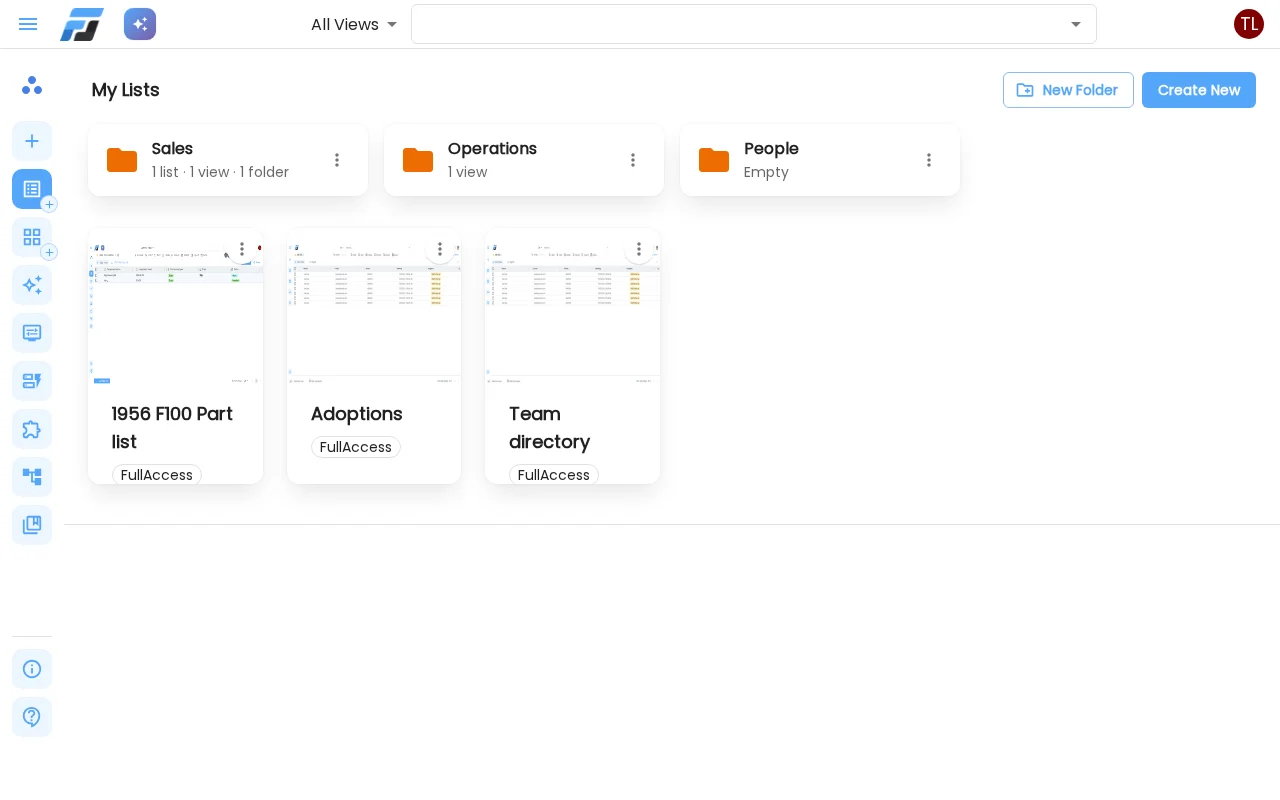
Task: Expand the search box dropdown arrow
Action: click(1076, 24)
